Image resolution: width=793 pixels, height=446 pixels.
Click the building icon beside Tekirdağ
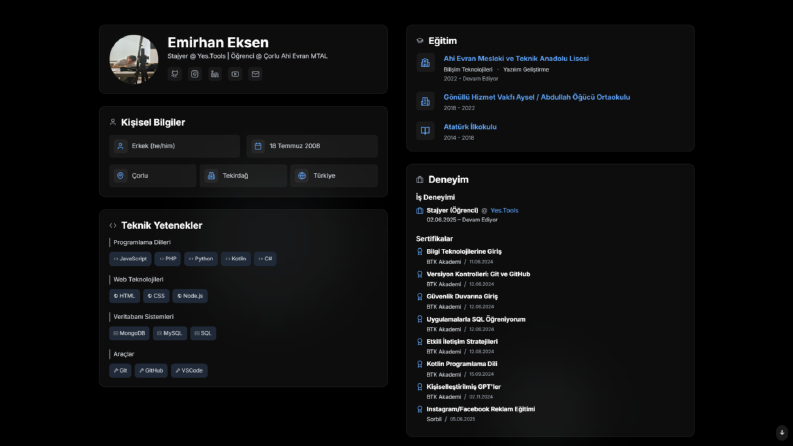coord(211,175)
